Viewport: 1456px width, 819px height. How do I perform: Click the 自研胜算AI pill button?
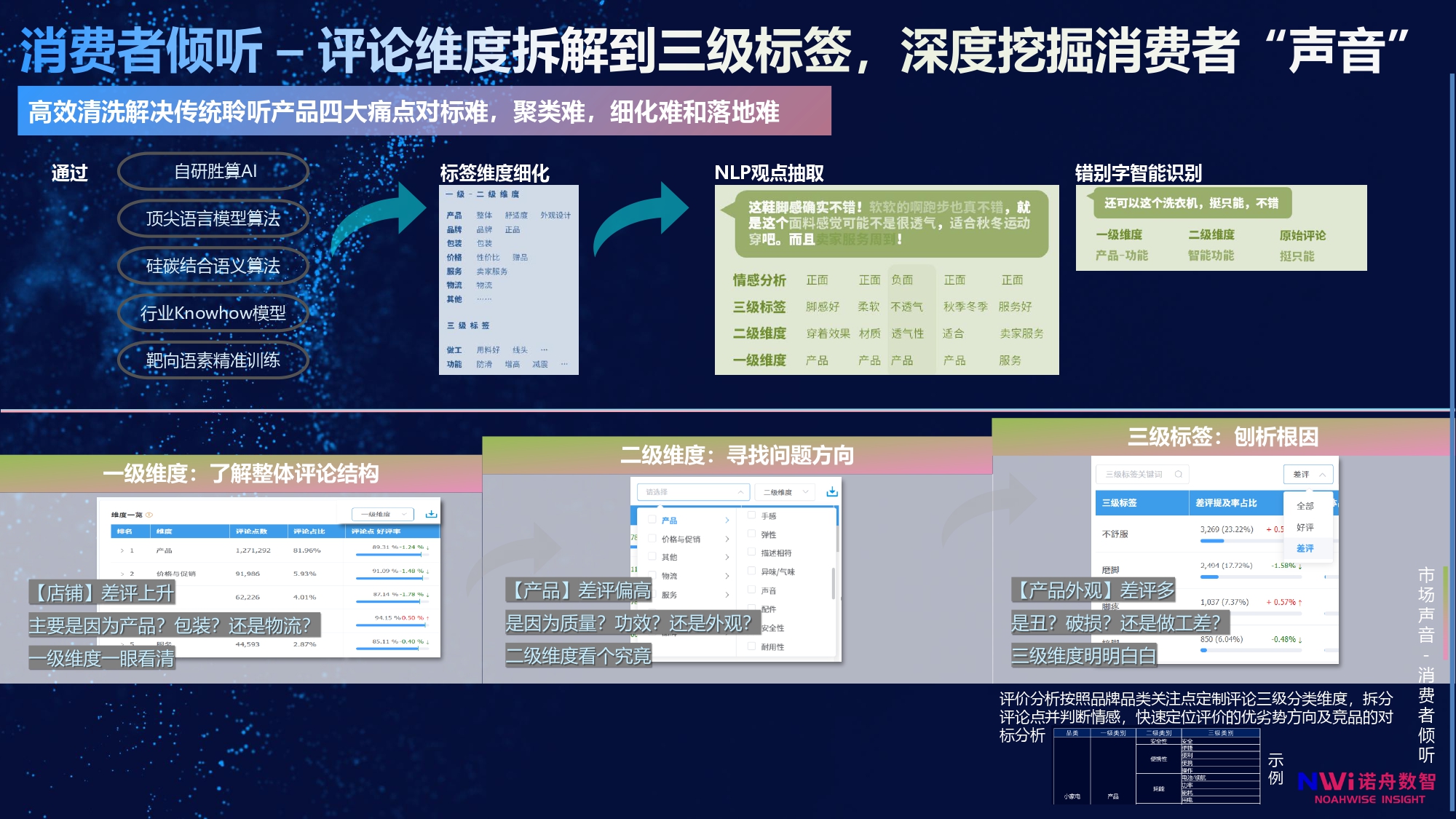pos(214,171)
